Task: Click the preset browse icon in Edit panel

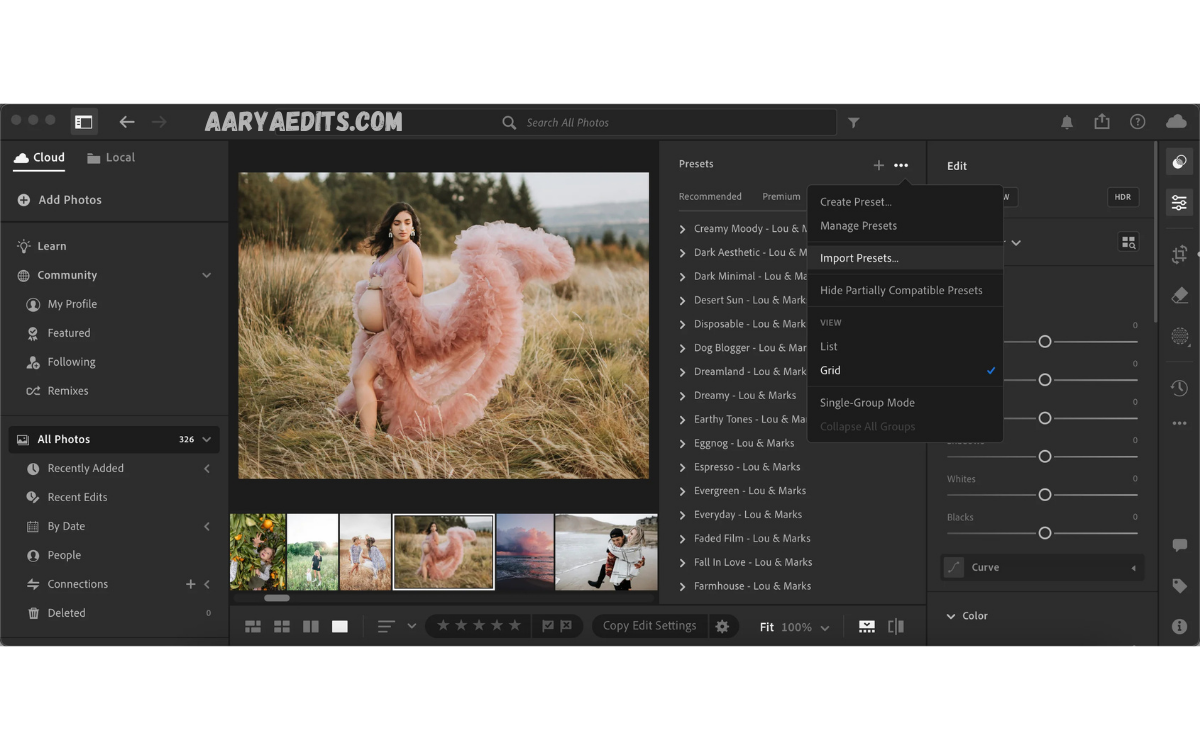Action: [x=1128, y=242]
